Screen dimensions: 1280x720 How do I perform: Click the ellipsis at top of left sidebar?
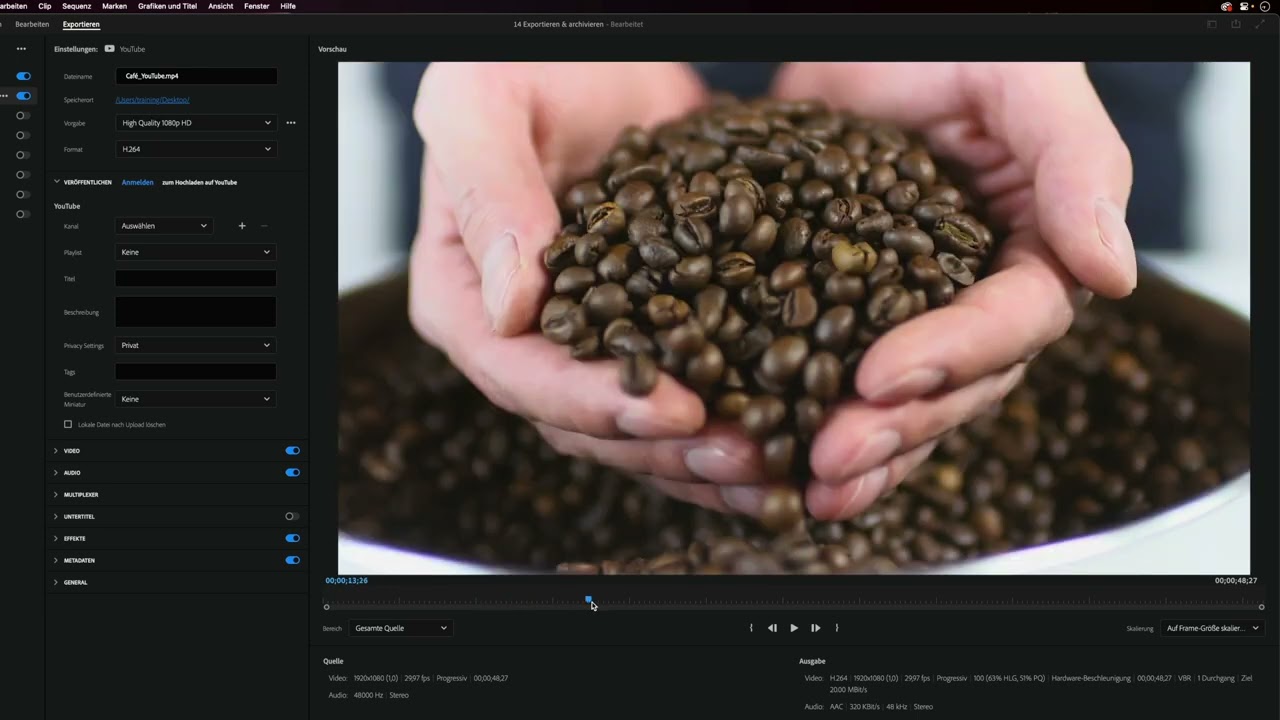pyautogui.click(x=20, y=48)
